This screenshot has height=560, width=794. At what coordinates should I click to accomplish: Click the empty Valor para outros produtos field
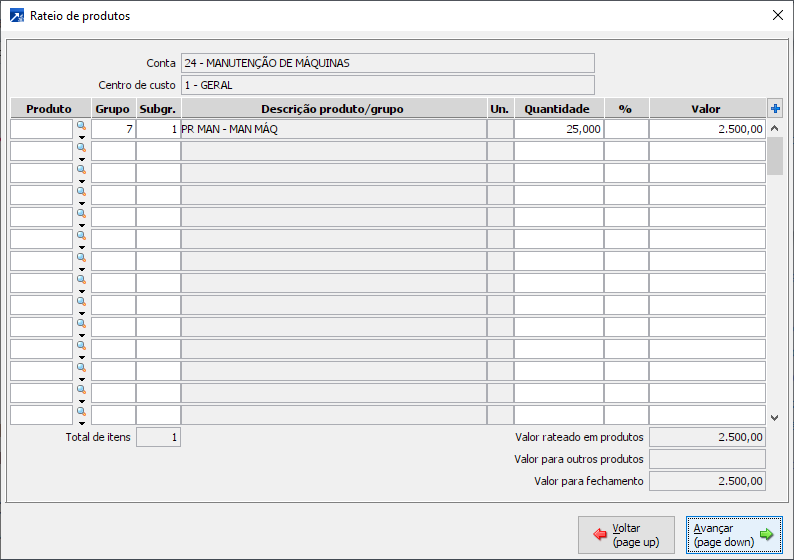click(x=707, y=459)
